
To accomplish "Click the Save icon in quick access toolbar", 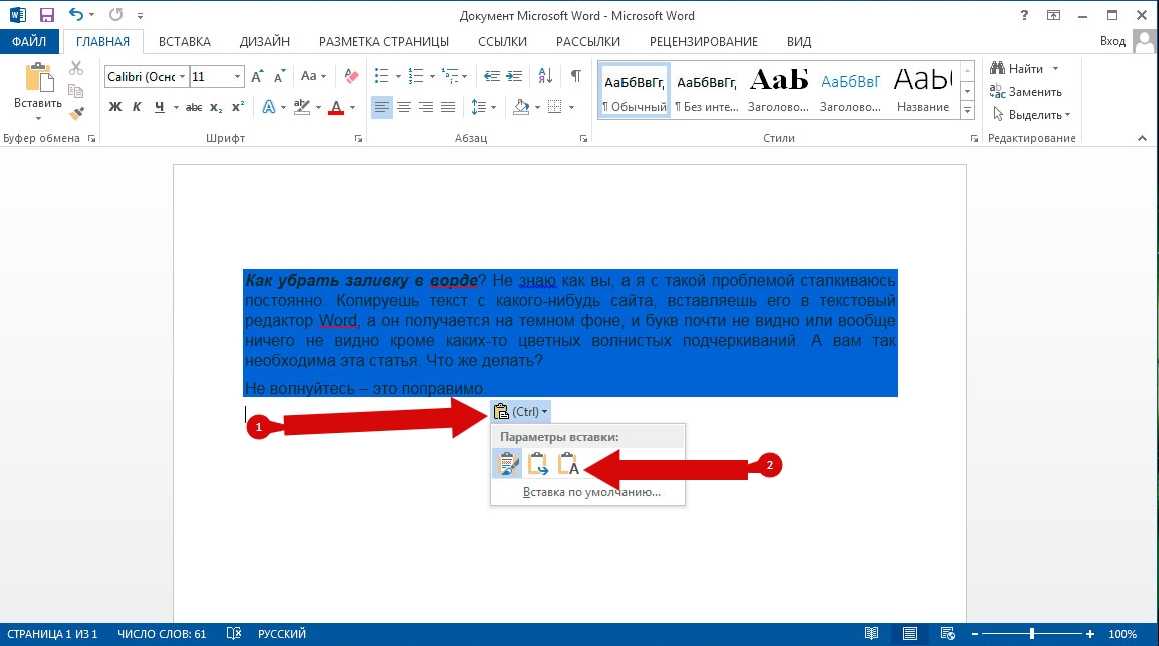I will tap(47, 15).
